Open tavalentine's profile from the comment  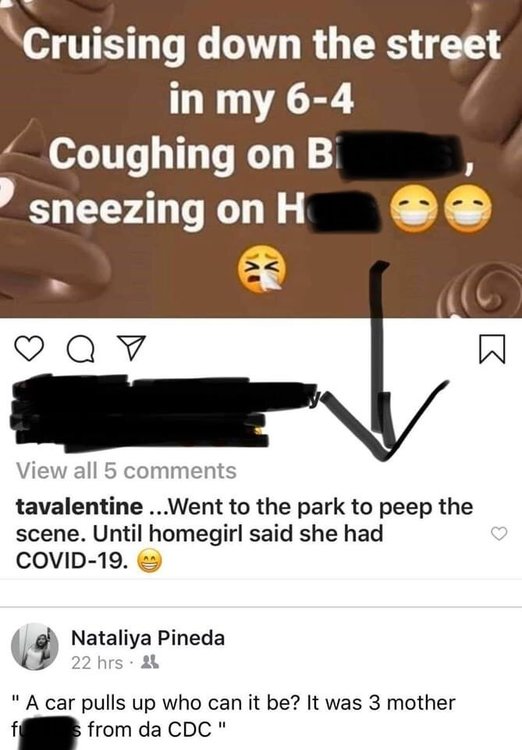79,507
